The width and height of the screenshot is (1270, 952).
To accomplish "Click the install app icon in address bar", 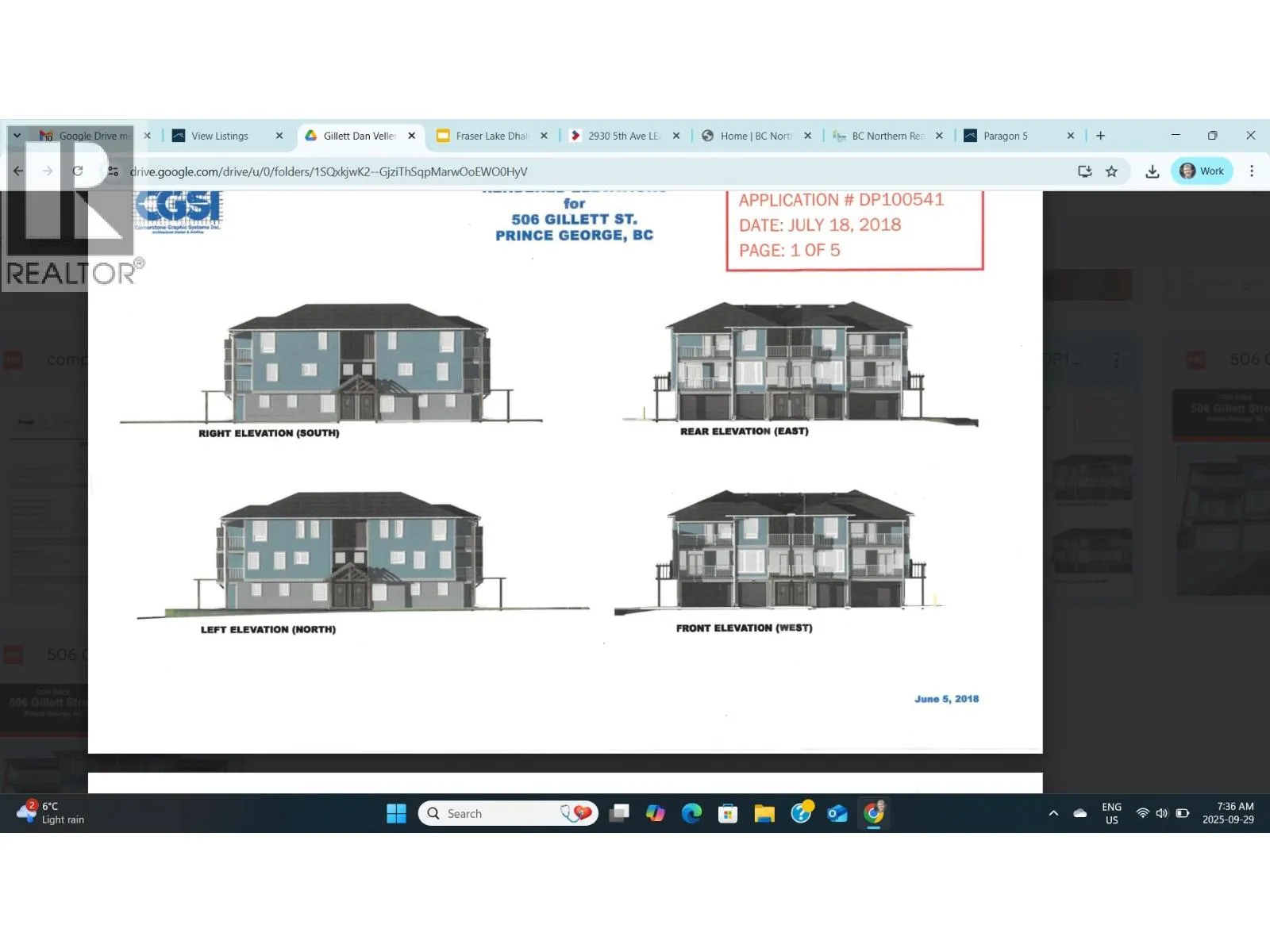I will coord(1084,171).
